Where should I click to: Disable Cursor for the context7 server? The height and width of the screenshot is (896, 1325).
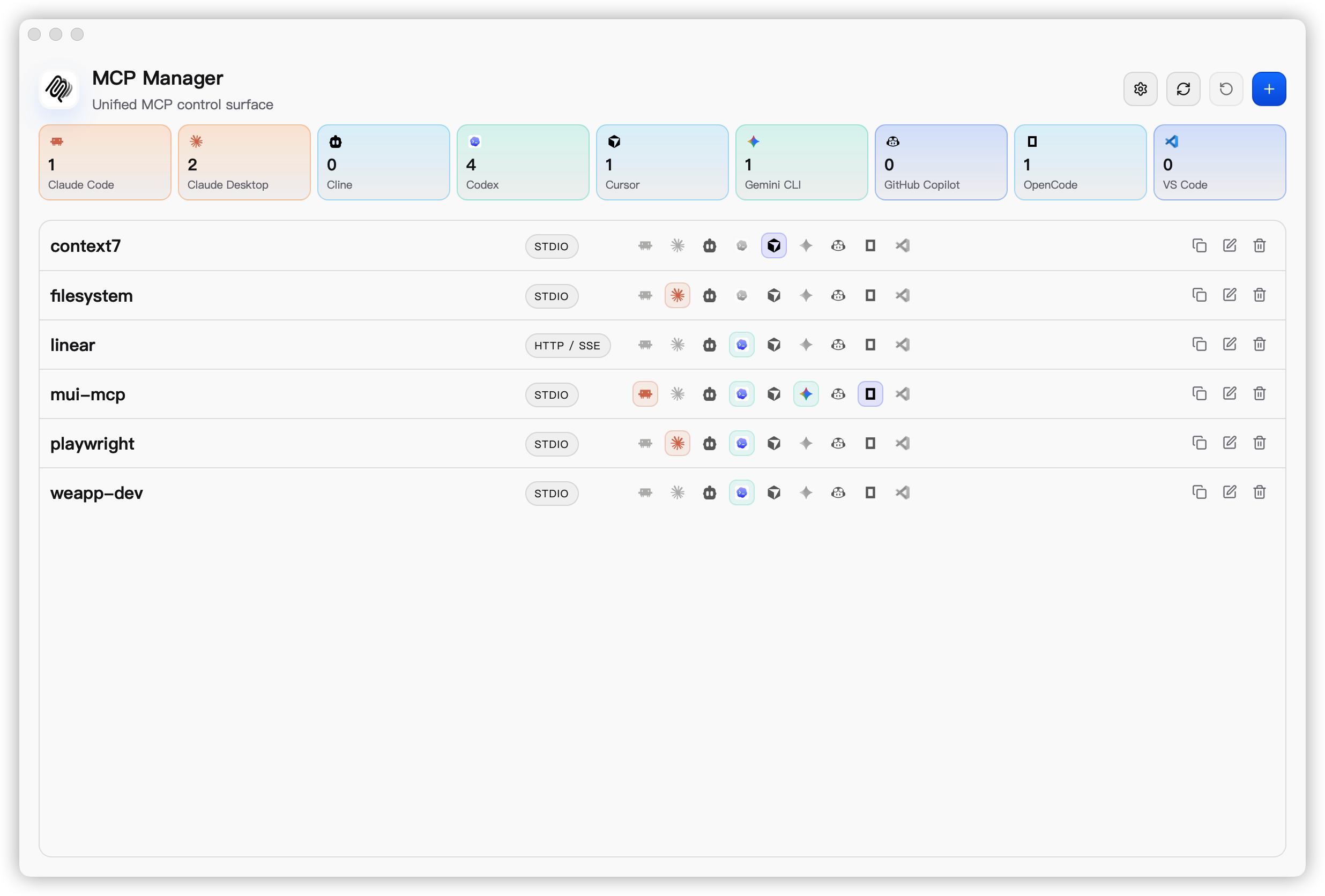point(773,245)
